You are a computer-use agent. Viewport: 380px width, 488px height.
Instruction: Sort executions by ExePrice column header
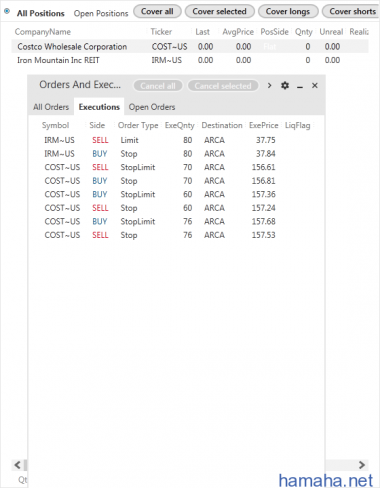pyautogui.click(x=264, y=125)
